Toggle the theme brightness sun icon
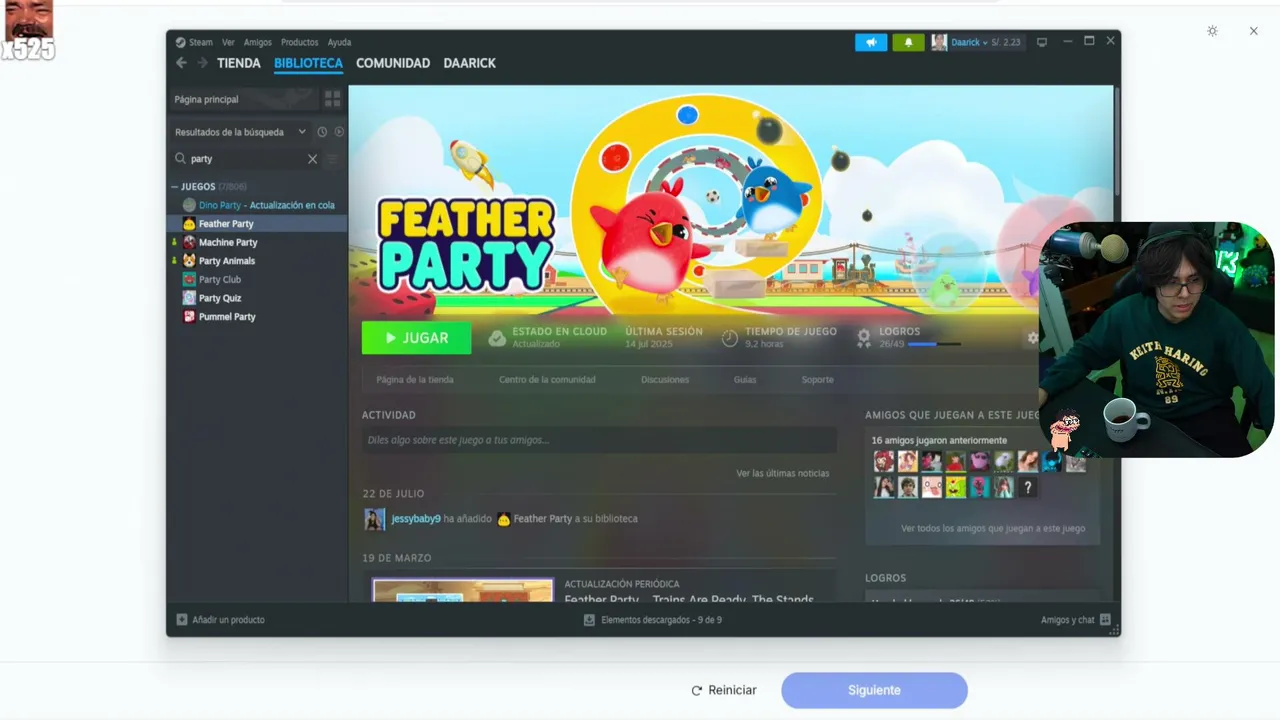1280x720 pixels. [x=1212, y=31]
